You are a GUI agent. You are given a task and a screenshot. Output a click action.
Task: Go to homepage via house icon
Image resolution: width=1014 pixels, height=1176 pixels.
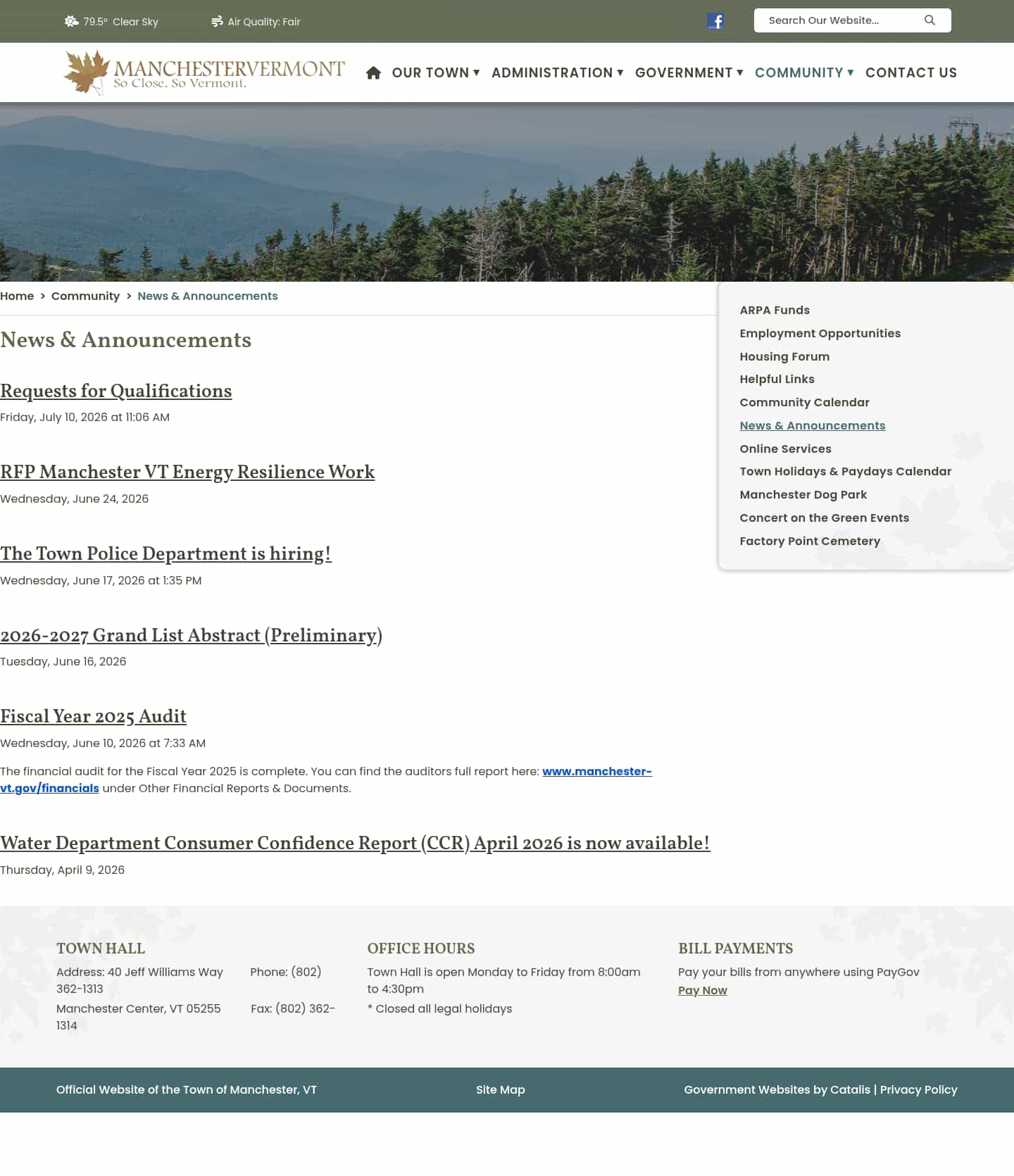[x=373, y=73]
